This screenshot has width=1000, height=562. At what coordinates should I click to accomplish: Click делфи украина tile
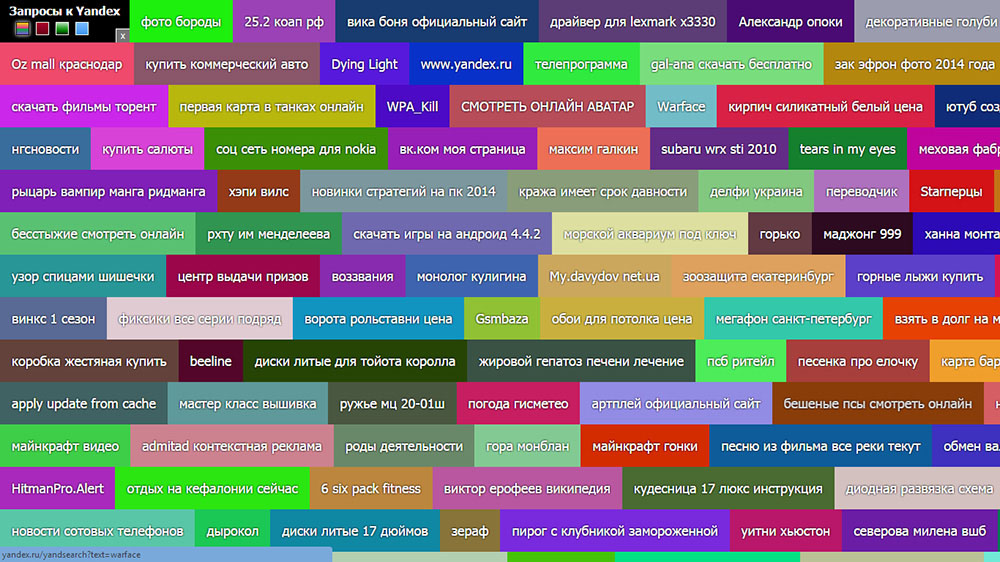coord(756,191)
